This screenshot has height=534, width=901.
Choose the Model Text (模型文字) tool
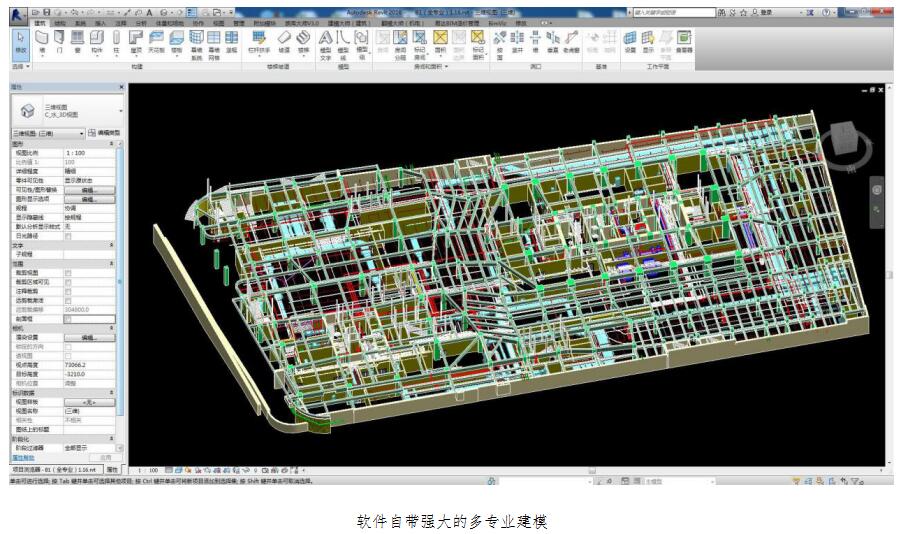click(x=326, y=45)
